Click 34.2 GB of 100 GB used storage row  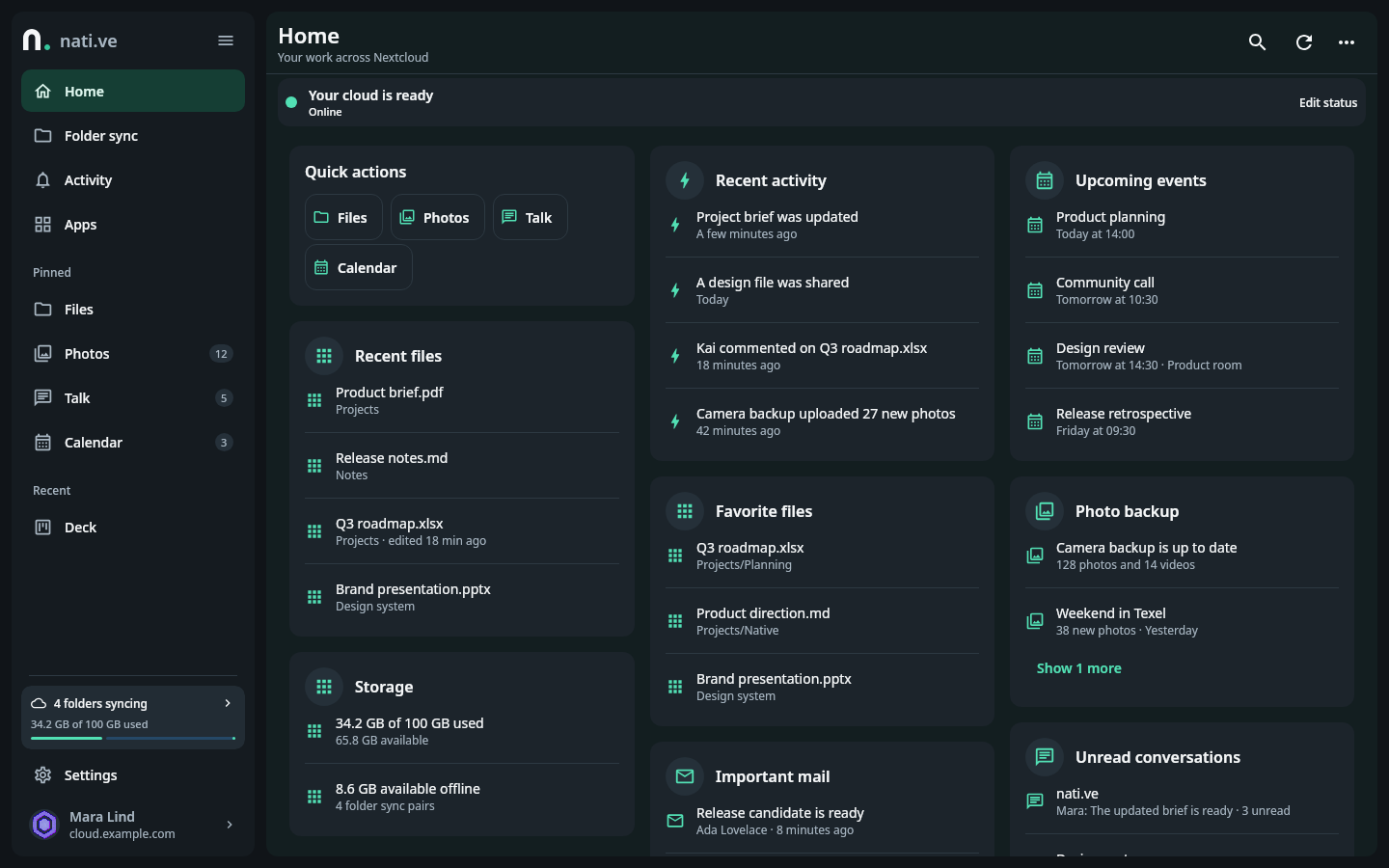(462, 731)
